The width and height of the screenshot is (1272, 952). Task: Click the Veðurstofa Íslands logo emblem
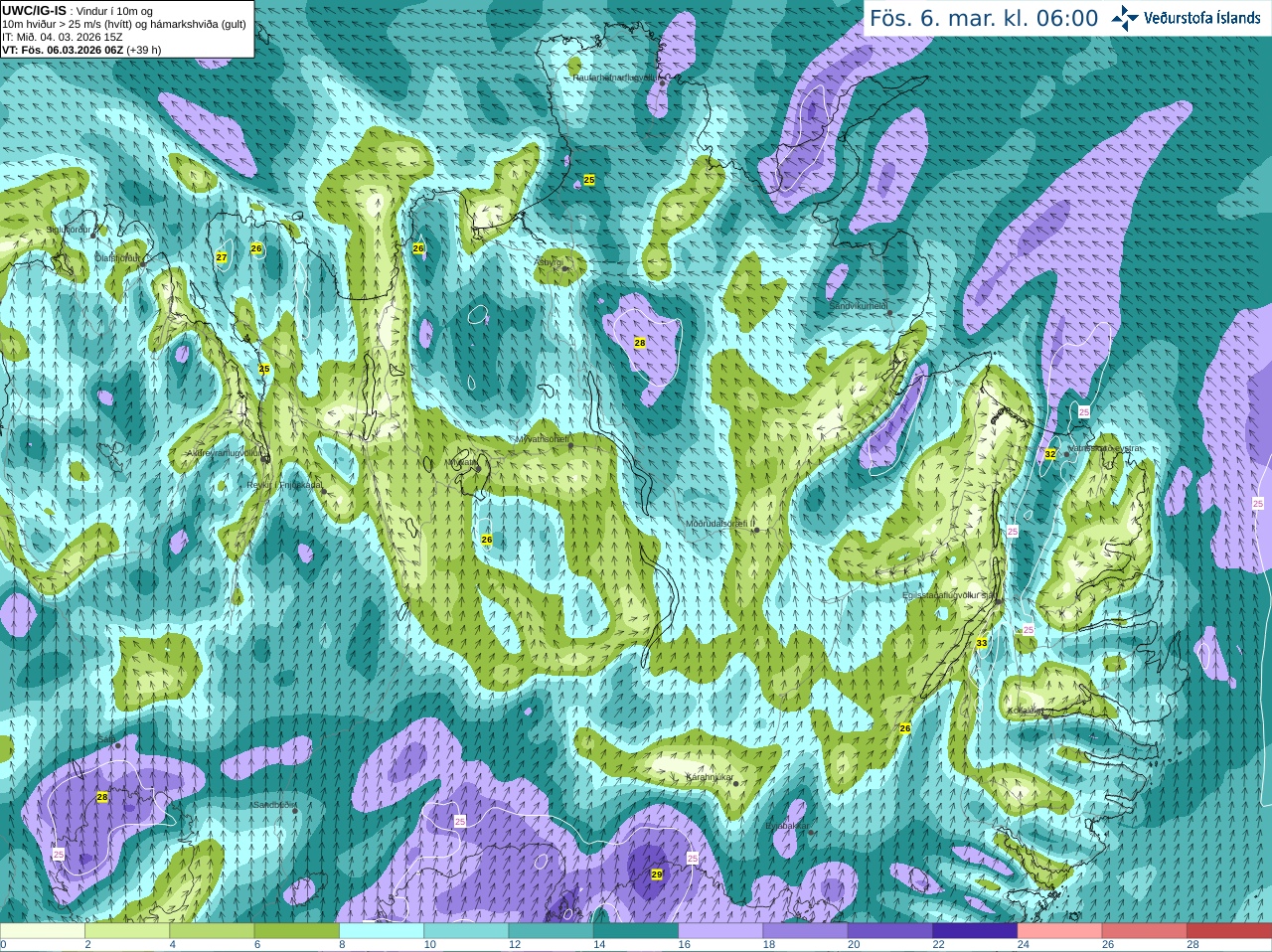pos(1125,18)
